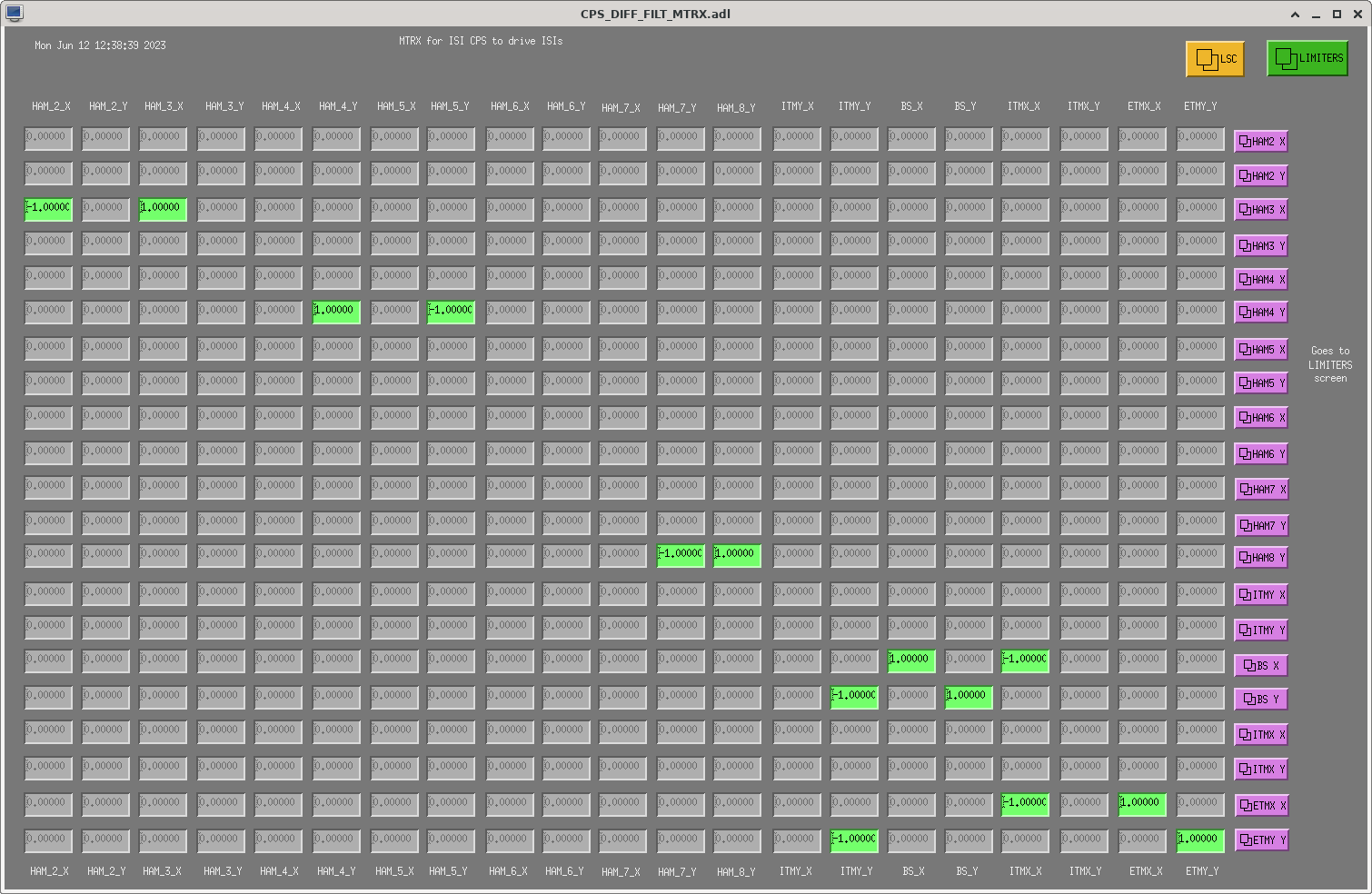Open ITMY X limiter screen
Screen dimensions: 1372x894
click(x=1261, y=595)
